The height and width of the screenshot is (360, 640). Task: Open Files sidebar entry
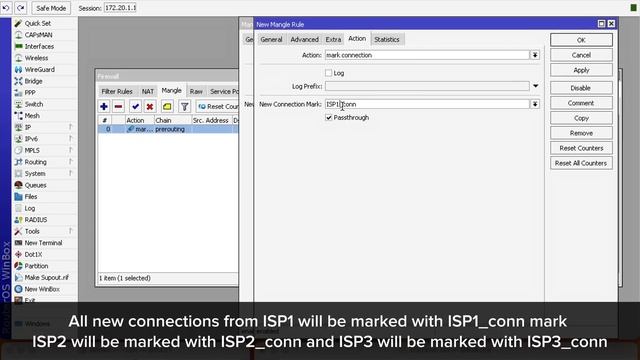(x=31, y=197)
